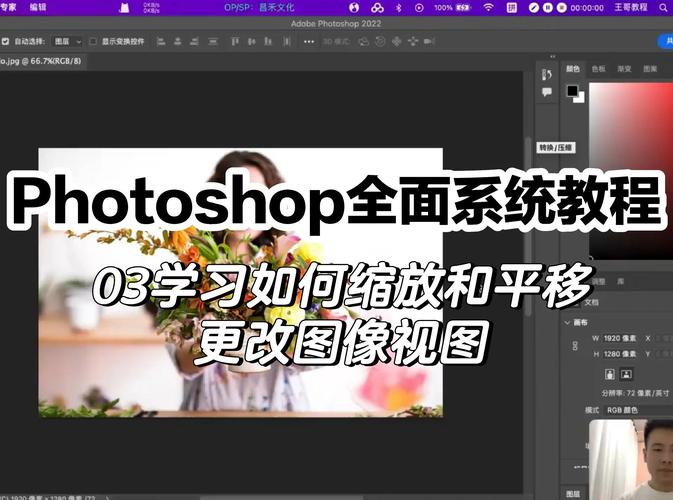Select the 3D slide icon
673x500 pixels.
412,41
